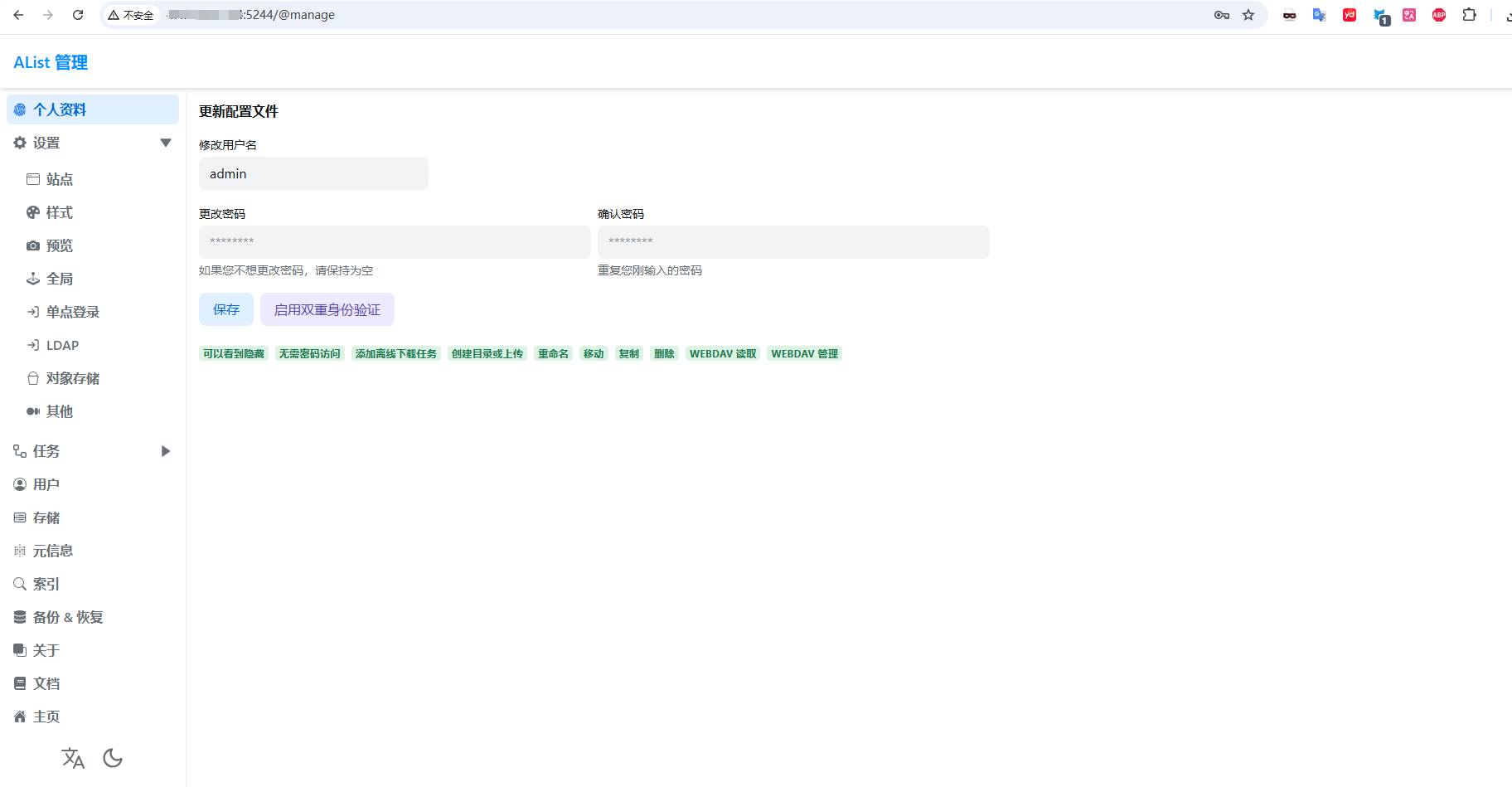
Task: Click the WEBDAV 管理 permission badge
Action: click(x=805, y=353)
